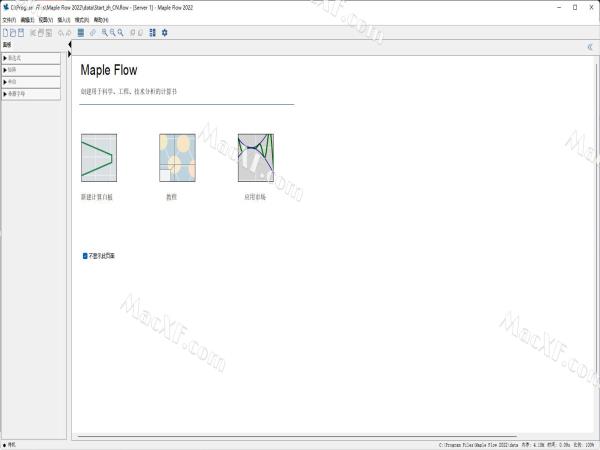Click the horizontal scrollbar at canvas bottom
600x450 pixels.
pos(297,436)
